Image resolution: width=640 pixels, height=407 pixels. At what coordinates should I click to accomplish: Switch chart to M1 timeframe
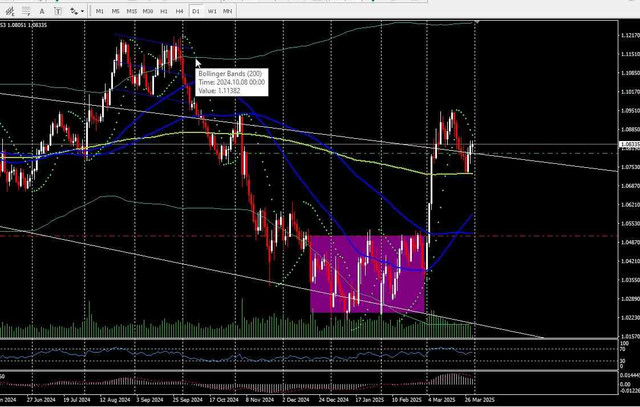(100, 11)
